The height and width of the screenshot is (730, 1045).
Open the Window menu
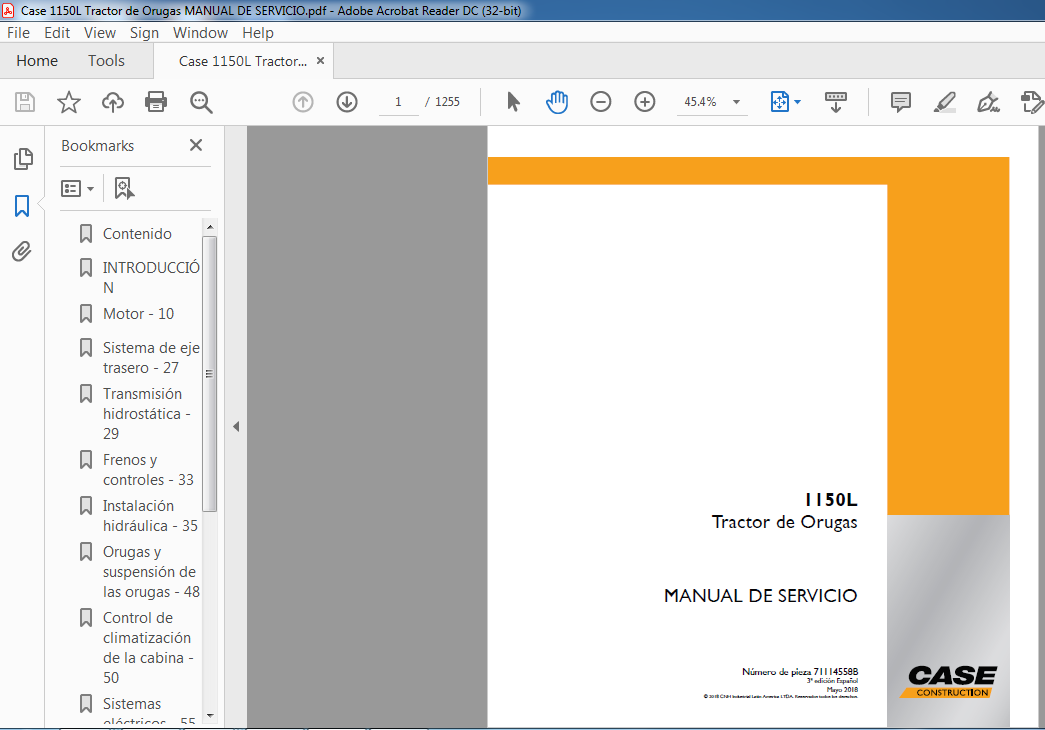coord(200,33)
